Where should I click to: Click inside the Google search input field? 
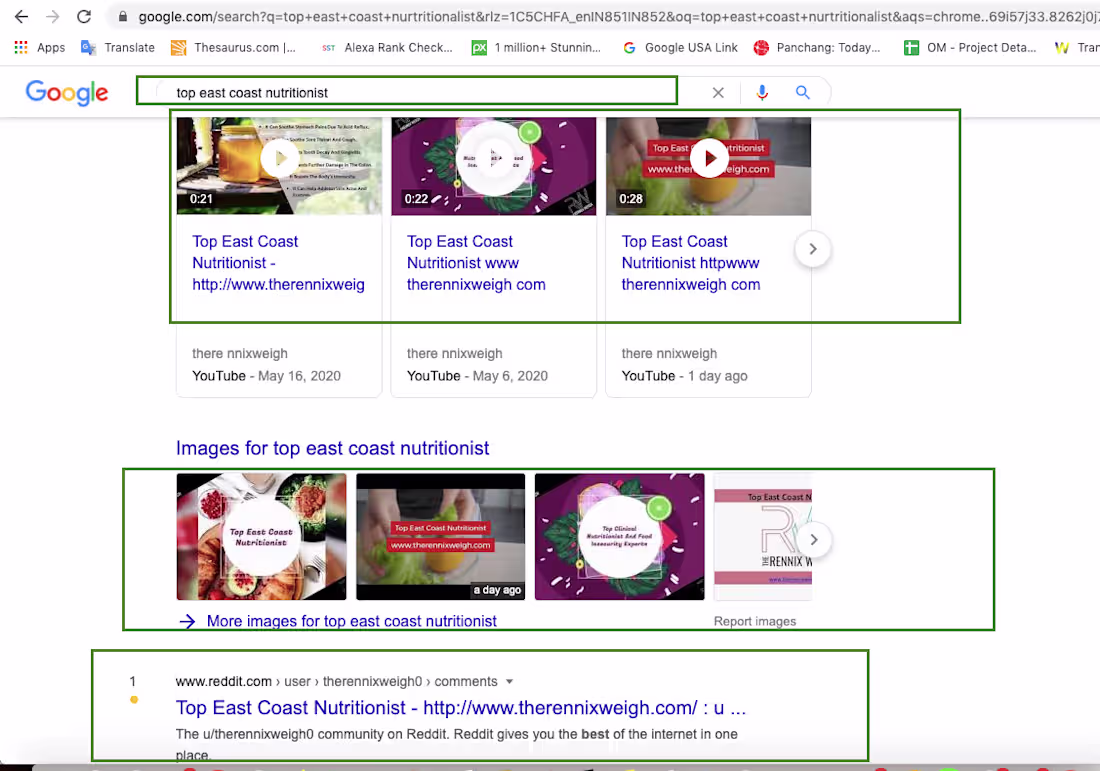tap(400, 92)
